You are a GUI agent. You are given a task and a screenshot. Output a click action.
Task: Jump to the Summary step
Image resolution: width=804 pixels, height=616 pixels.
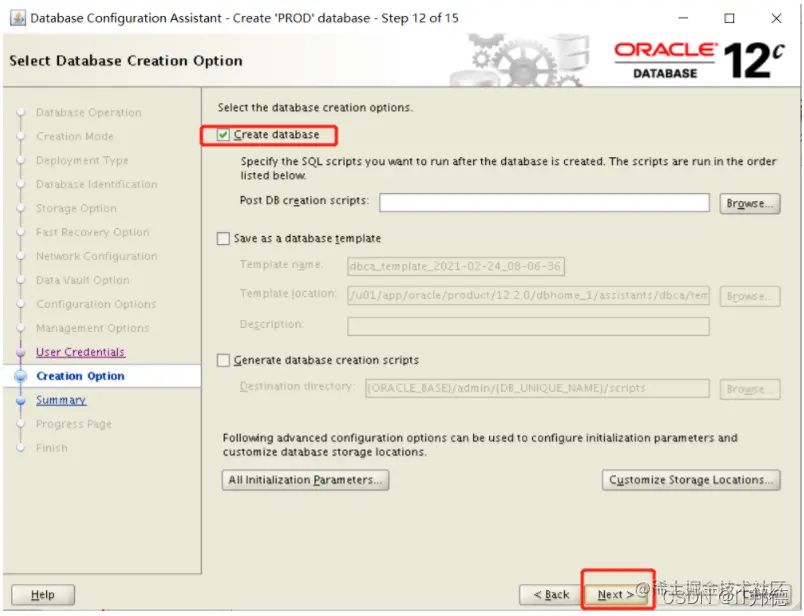[x=61, y=400]
